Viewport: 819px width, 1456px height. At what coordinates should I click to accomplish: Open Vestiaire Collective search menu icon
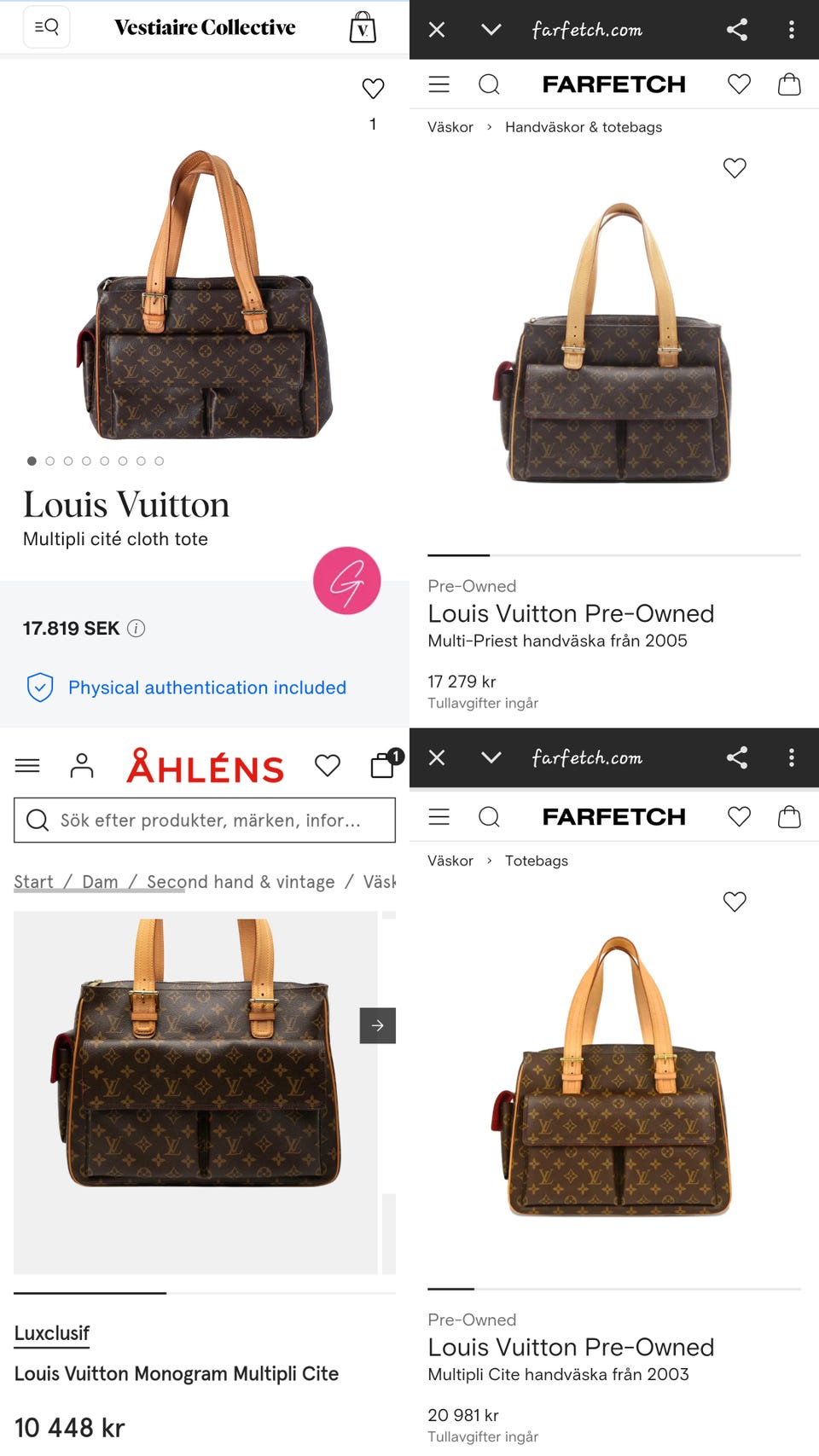pos(46,26)
